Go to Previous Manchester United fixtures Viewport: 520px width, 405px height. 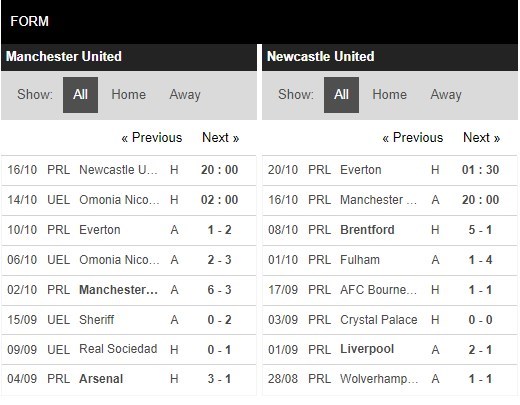click(152, 137)
